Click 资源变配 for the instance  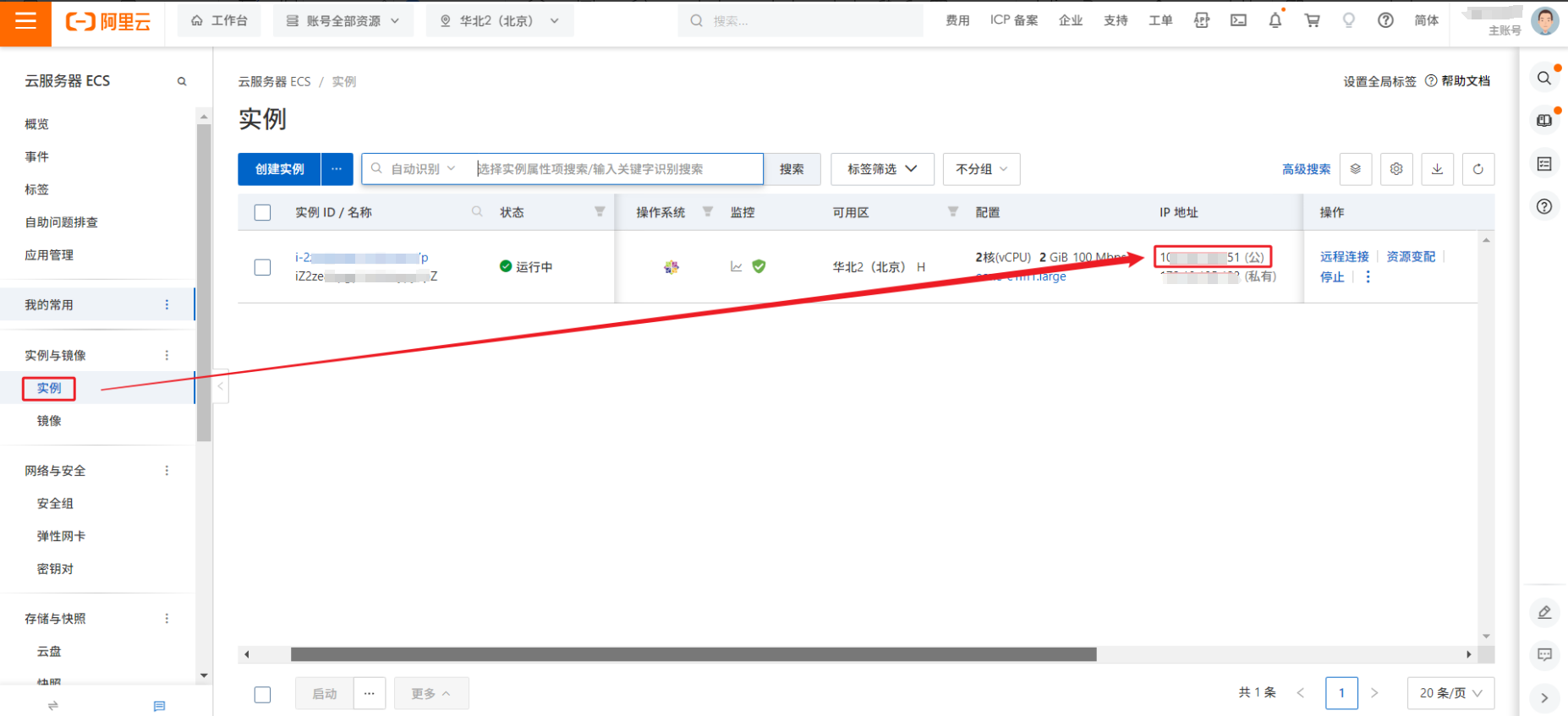pos(1411,257)
